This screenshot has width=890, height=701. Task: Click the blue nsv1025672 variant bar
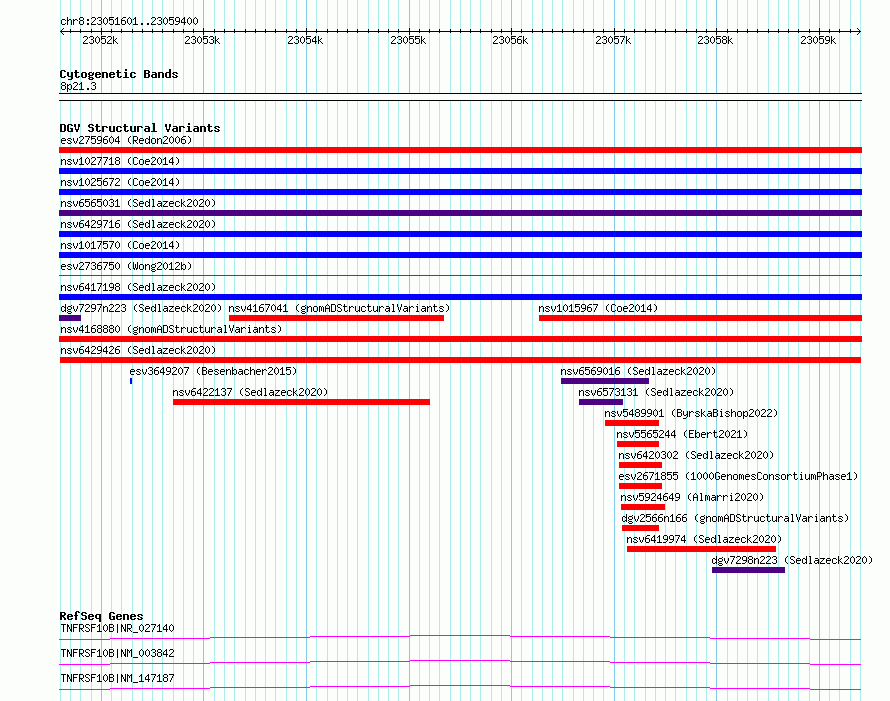click(x=460, y=192)
